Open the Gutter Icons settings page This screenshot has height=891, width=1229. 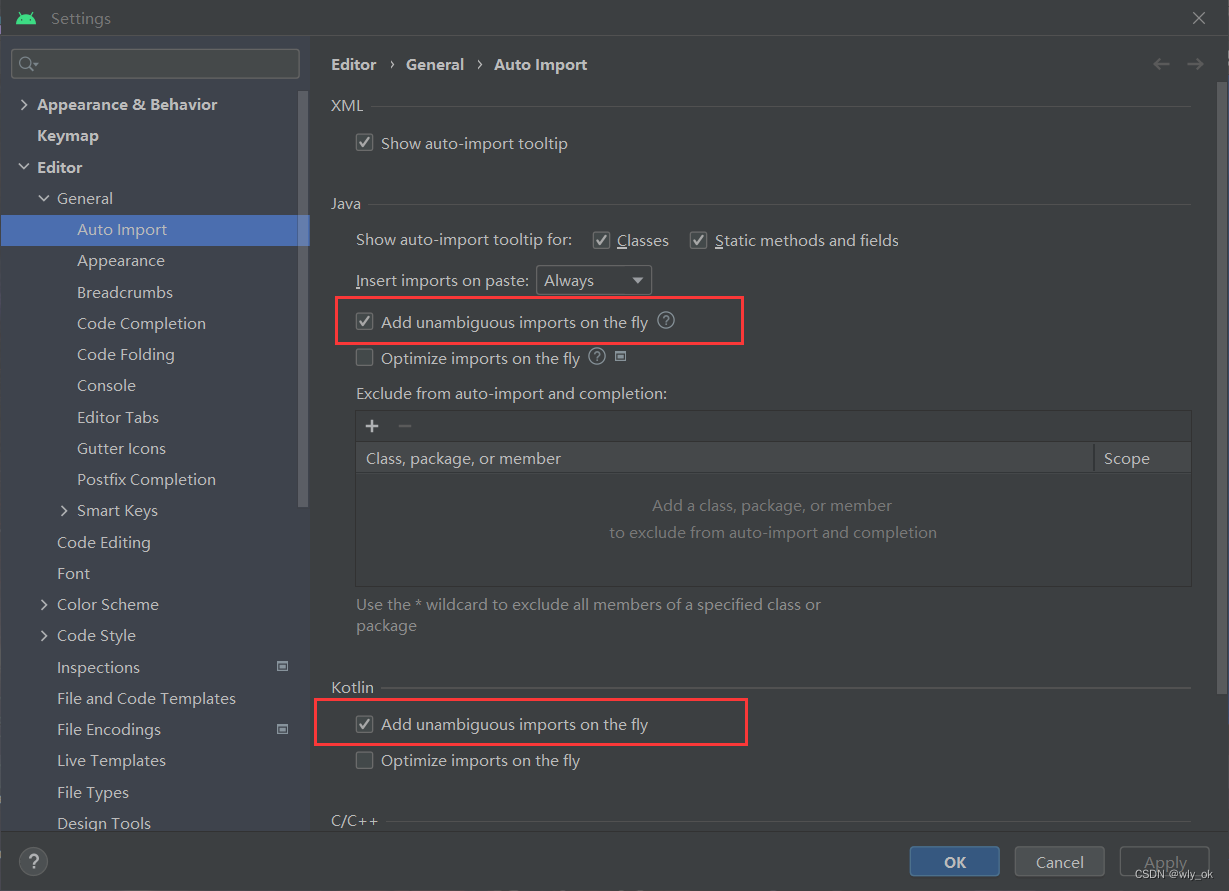pos(121,448)
